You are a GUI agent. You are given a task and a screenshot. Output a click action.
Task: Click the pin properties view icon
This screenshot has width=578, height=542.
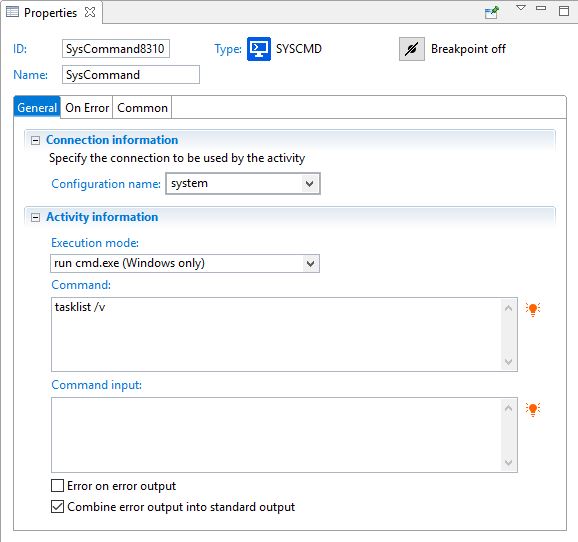pyautogui.click(x=492, y=13)
